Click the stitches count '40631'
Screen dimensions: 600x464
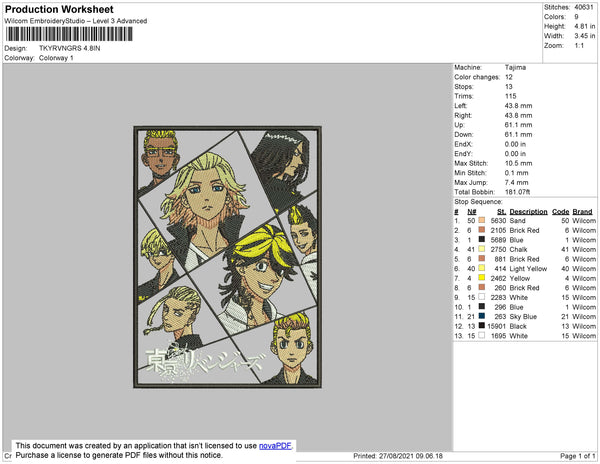(x=584, y=7)
